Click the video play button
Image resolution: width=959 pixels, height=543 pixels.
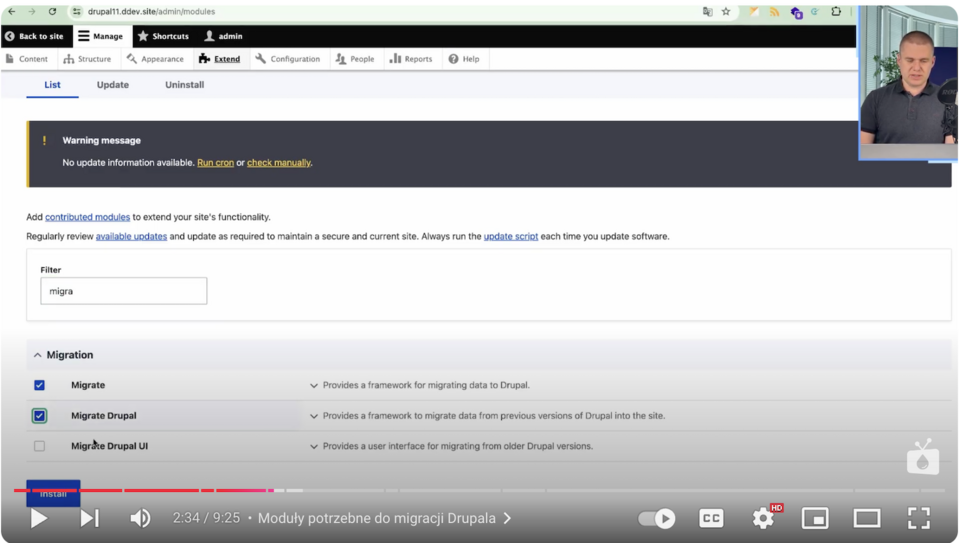click(x=39, y=518)
